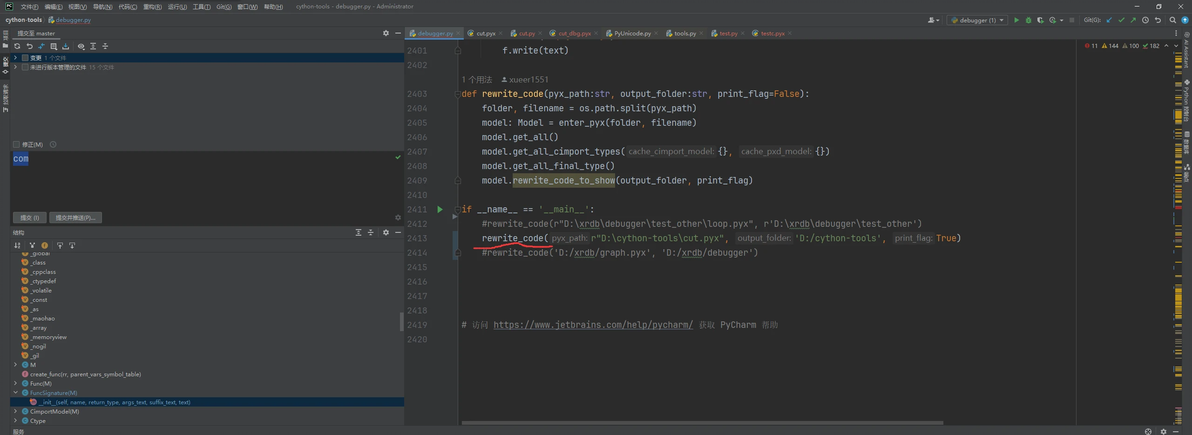Expand the M class node in Structure
The width and height of the screenshot is (1192, 435).
coord(15,365)
